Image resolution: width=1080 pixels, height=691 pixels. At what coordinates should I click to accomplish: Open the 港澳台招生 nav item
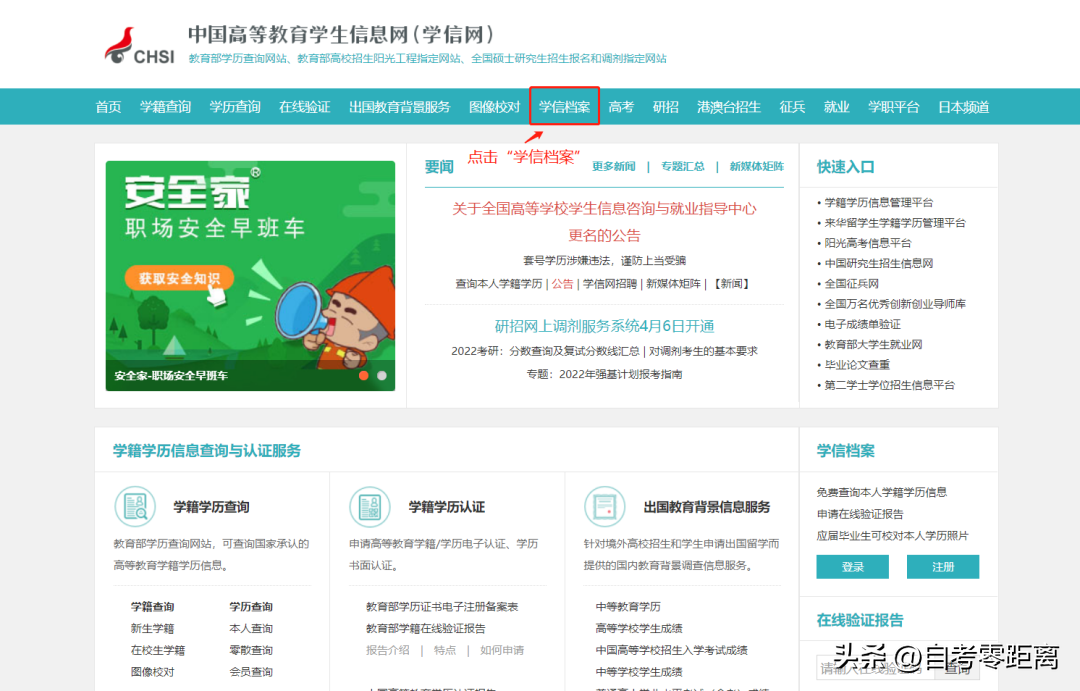pyautogui.click(x=729, y=107)
